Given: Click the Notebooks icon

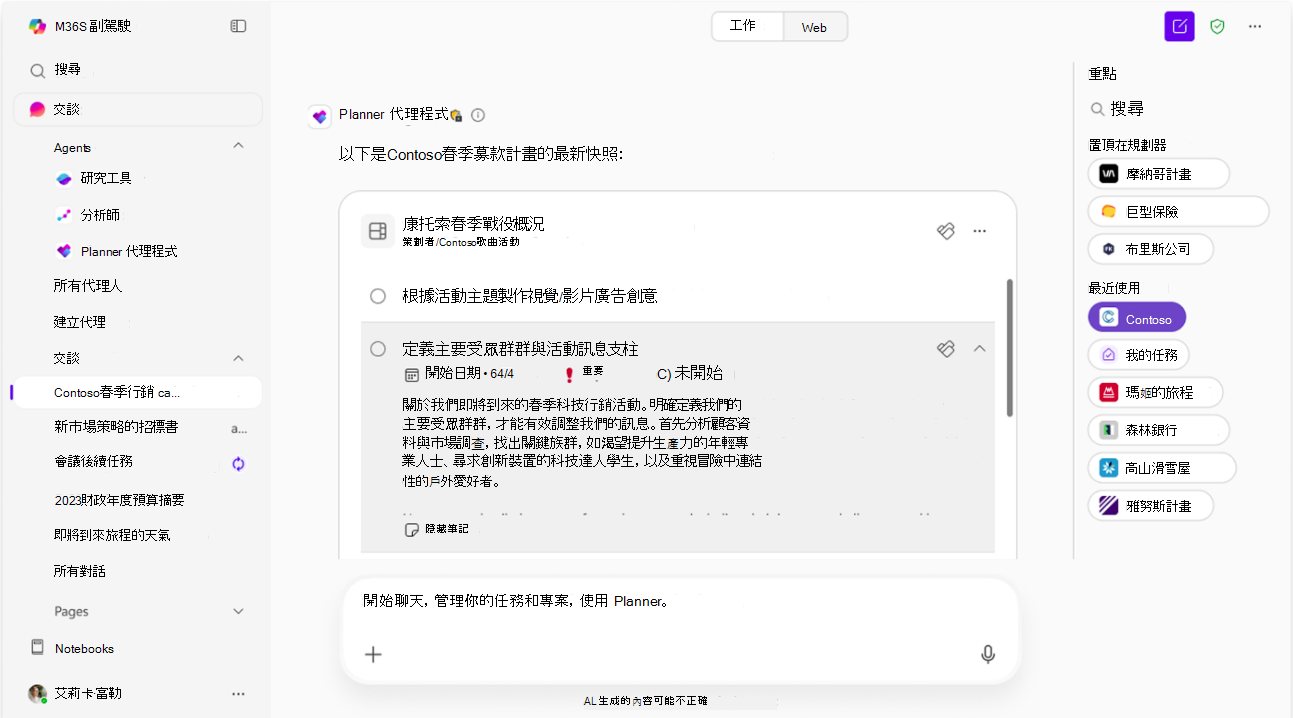Looking at the screenshot, I should click(x=37, y=648).
